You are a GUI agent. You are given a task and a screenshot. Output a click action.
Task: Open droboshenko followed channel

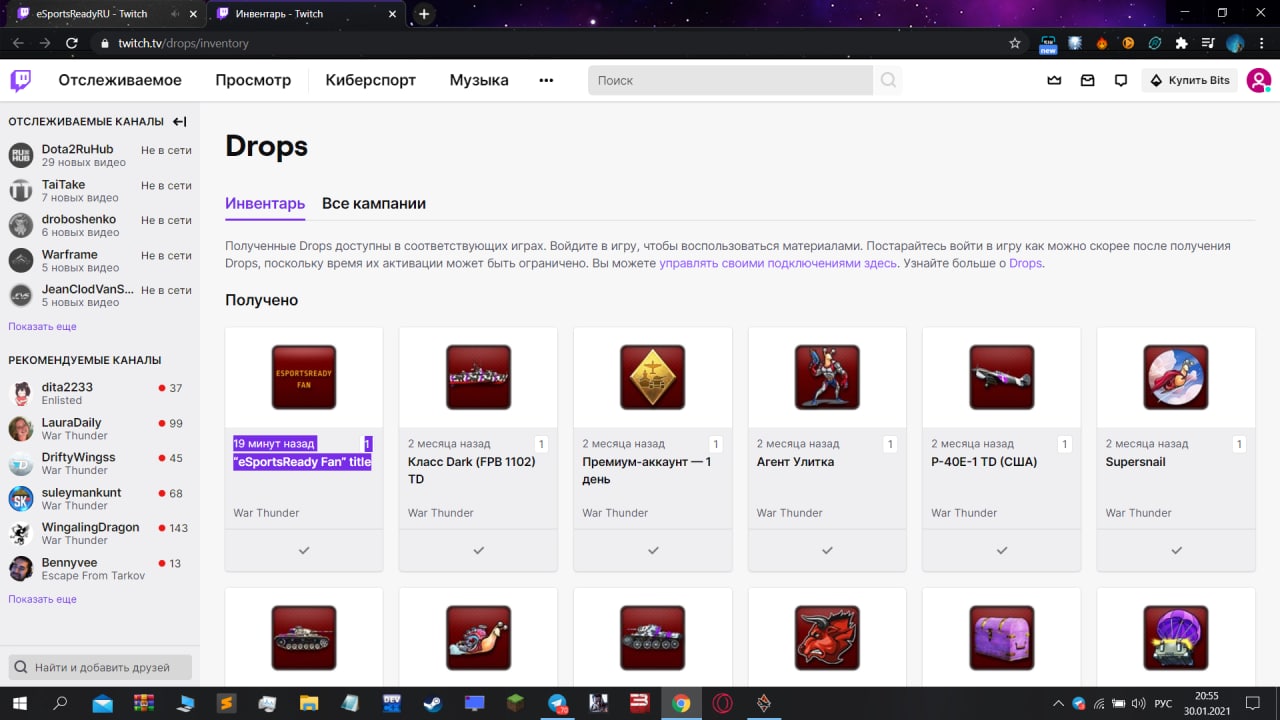[100, 225]
